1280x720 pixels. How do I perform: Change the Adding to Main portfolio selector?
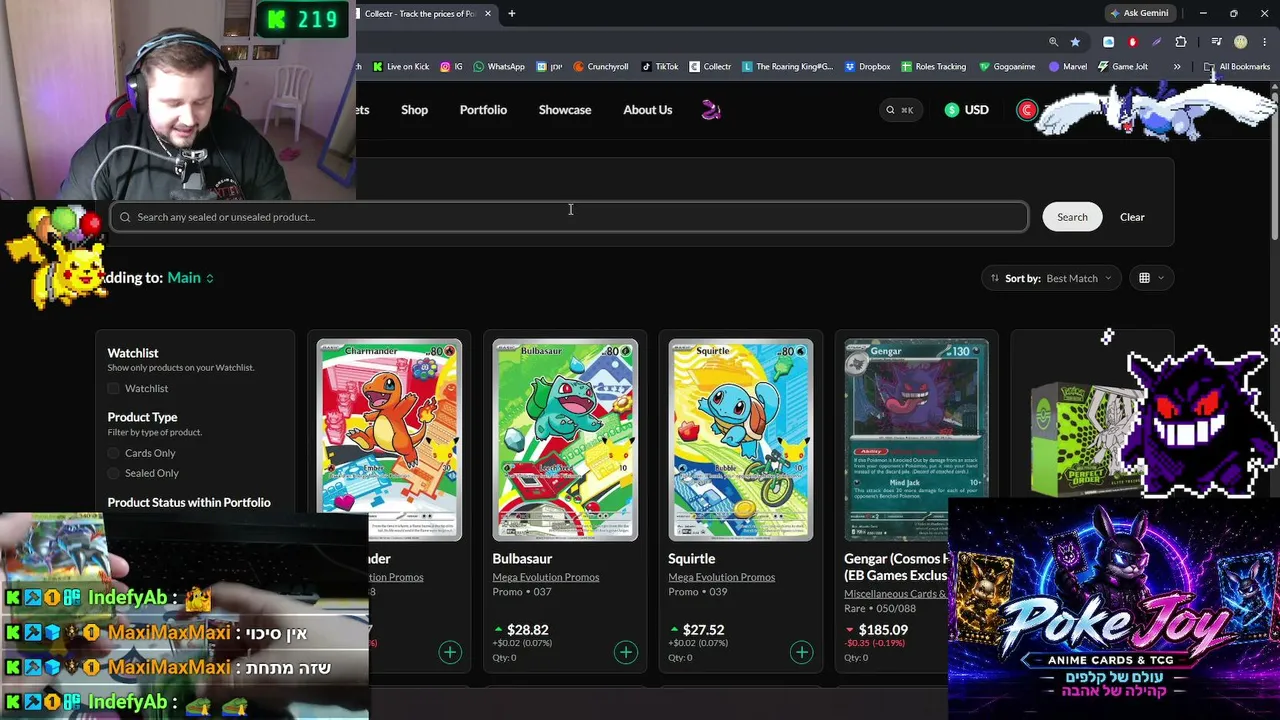(x=190, y=278)
